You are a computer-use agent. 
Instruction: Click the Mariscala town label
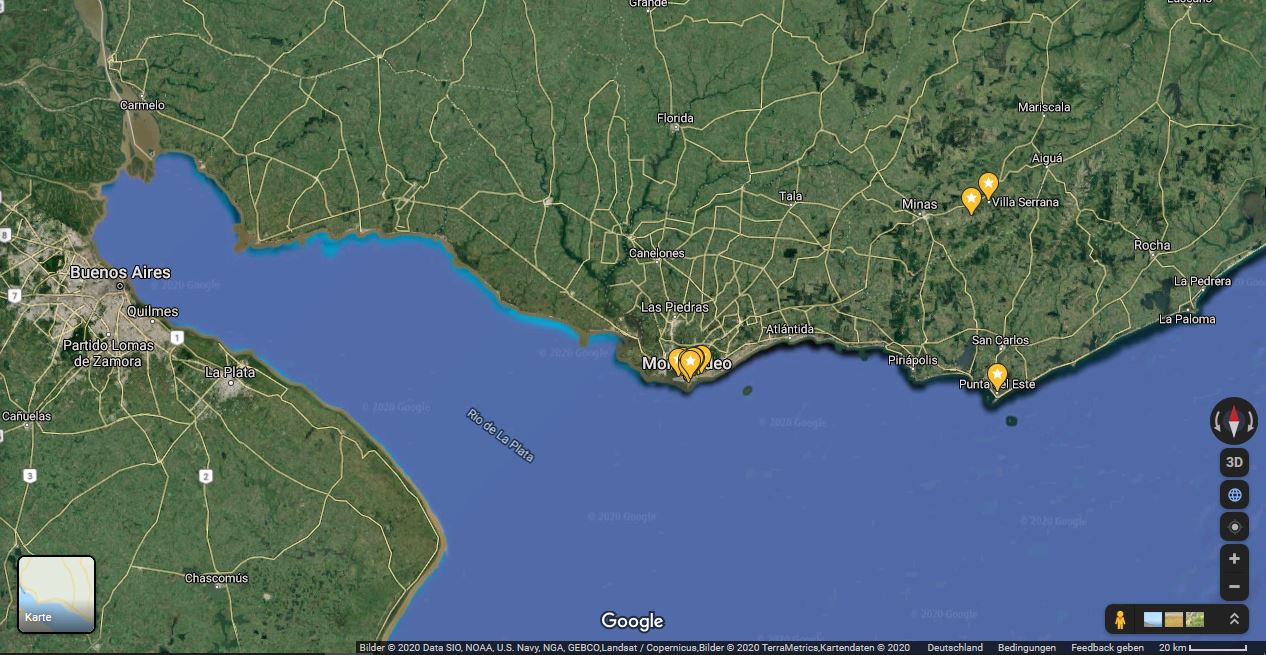(1044, 107)
